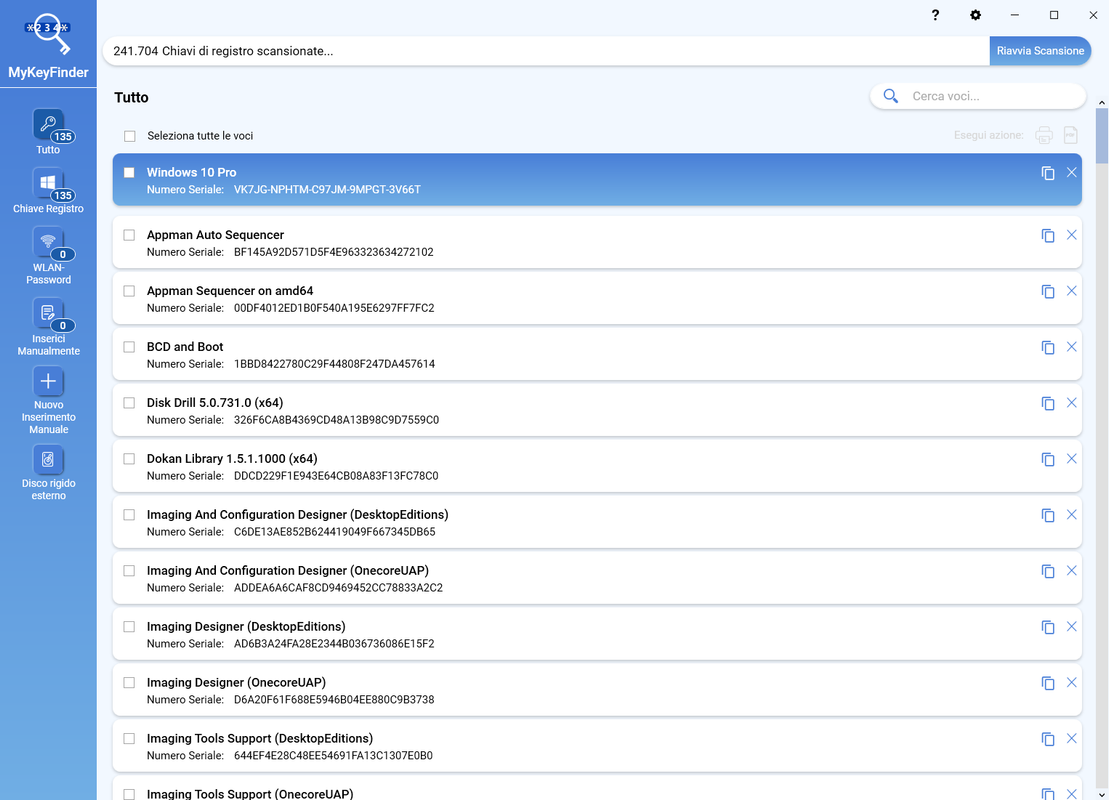Minimize the MyKeyFinder window
The width and height of the screenshot is (1109, 800).
coord(1014,15)
